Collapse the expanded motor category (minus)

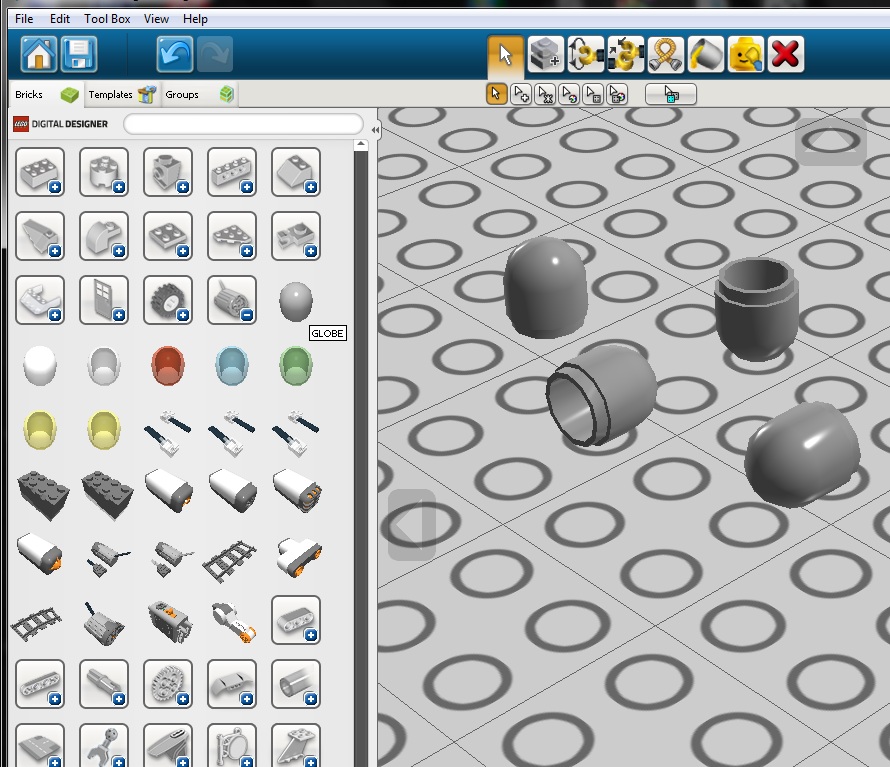(232, 300)
